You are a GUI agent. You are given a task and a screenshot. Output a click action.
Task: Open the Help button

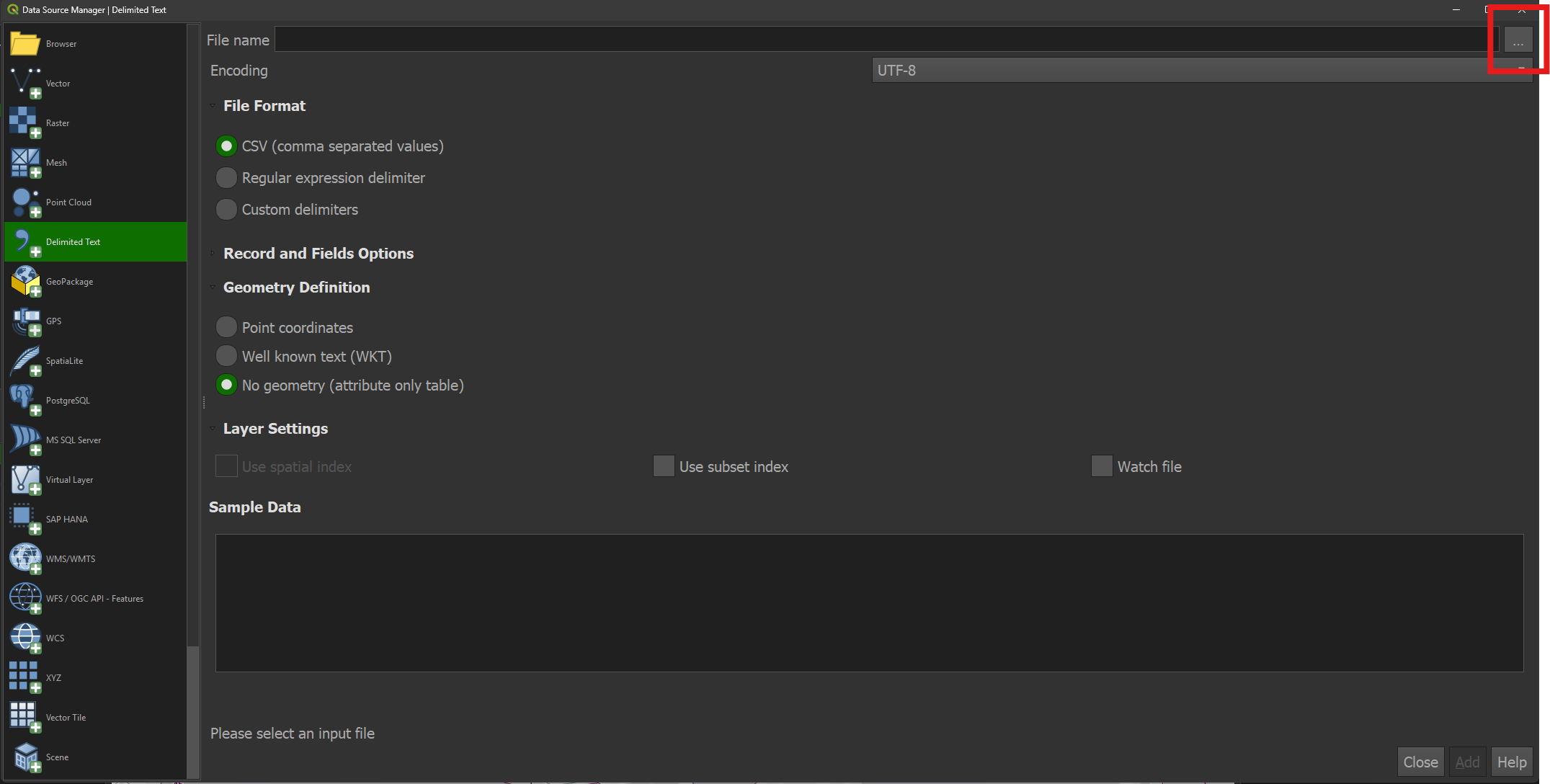[x=1512, y=762]
